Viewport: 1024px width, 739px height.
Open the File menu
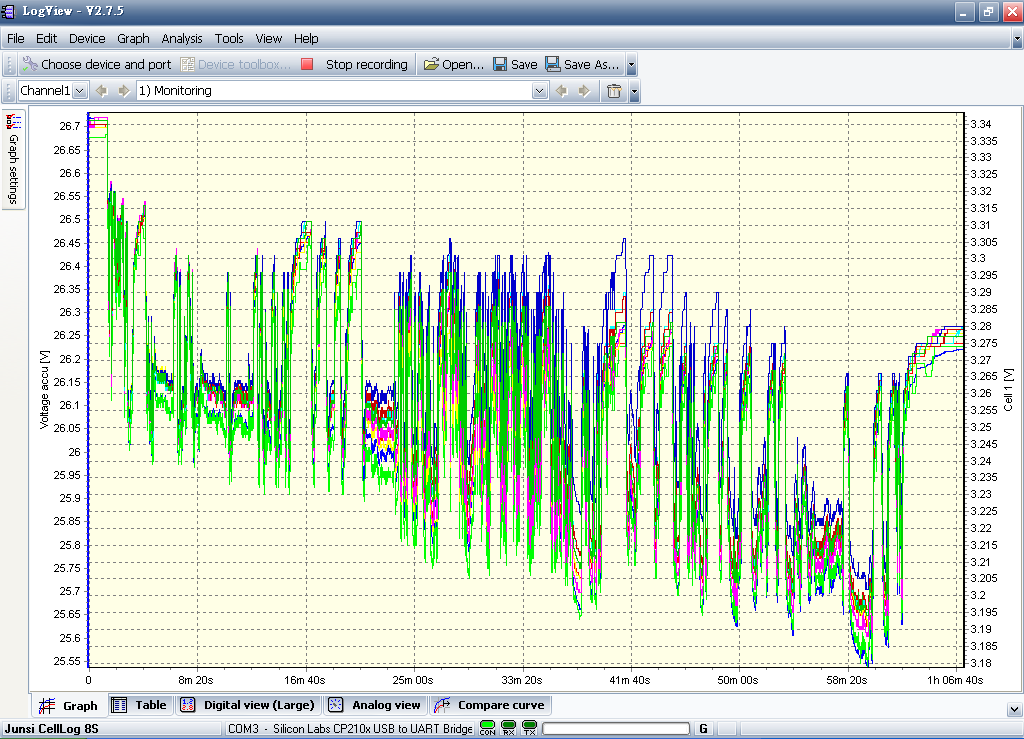tap(16, 39)
